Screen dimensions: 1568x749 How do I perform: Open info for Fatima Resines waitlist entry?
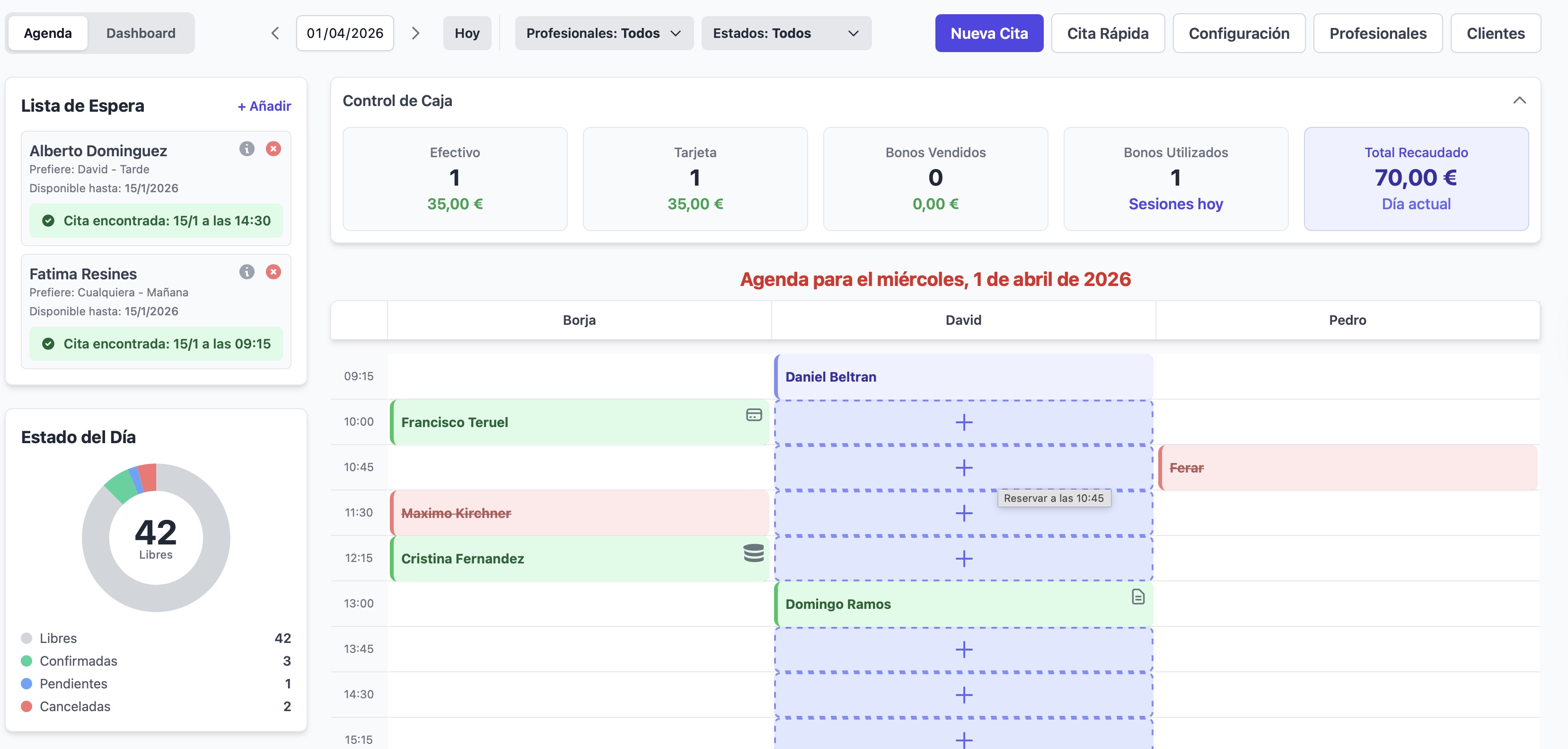(247, 272)
